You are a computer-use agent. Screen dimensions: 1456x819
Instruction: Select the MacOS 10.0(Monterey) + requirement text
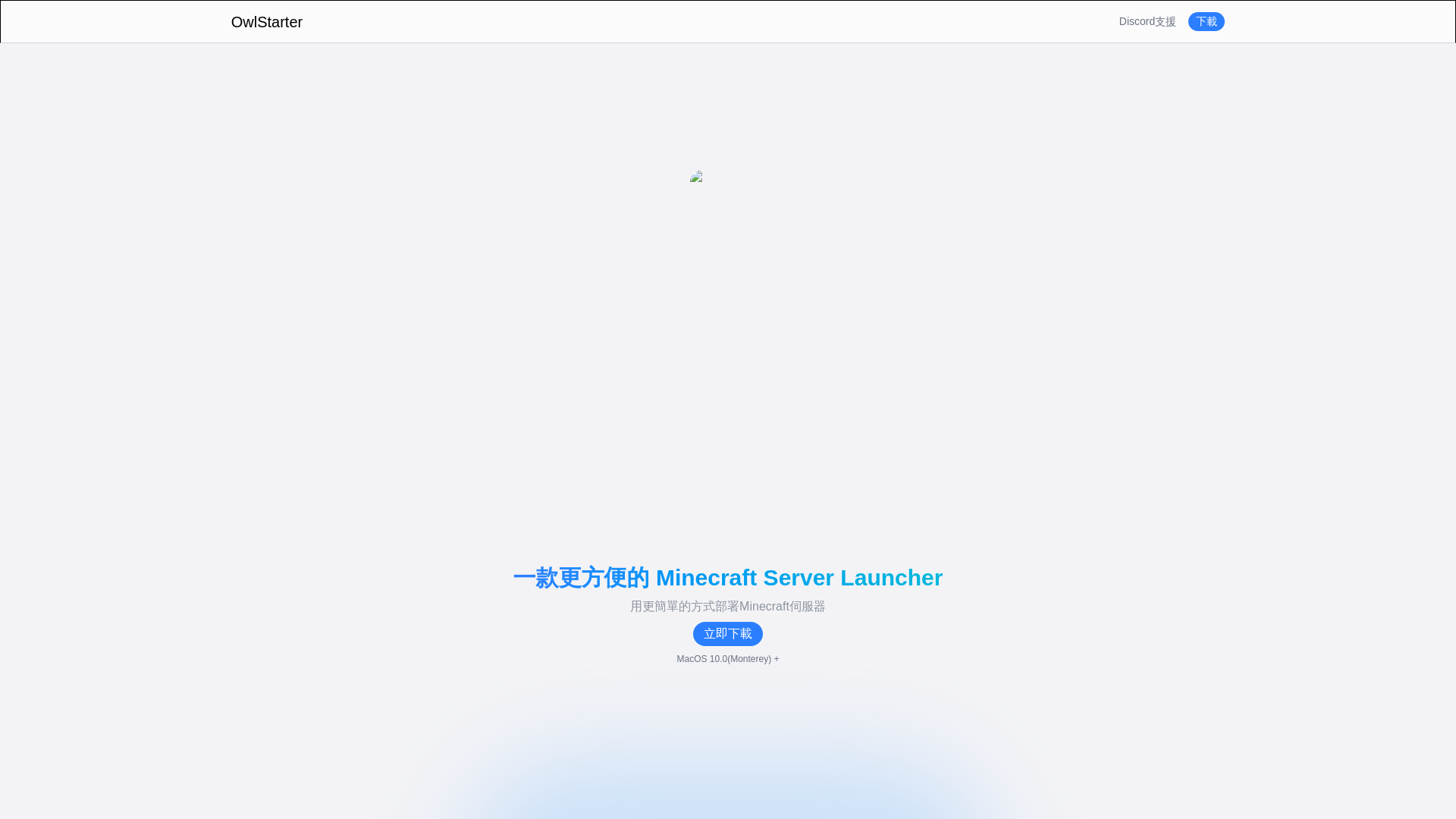(727, 659)
